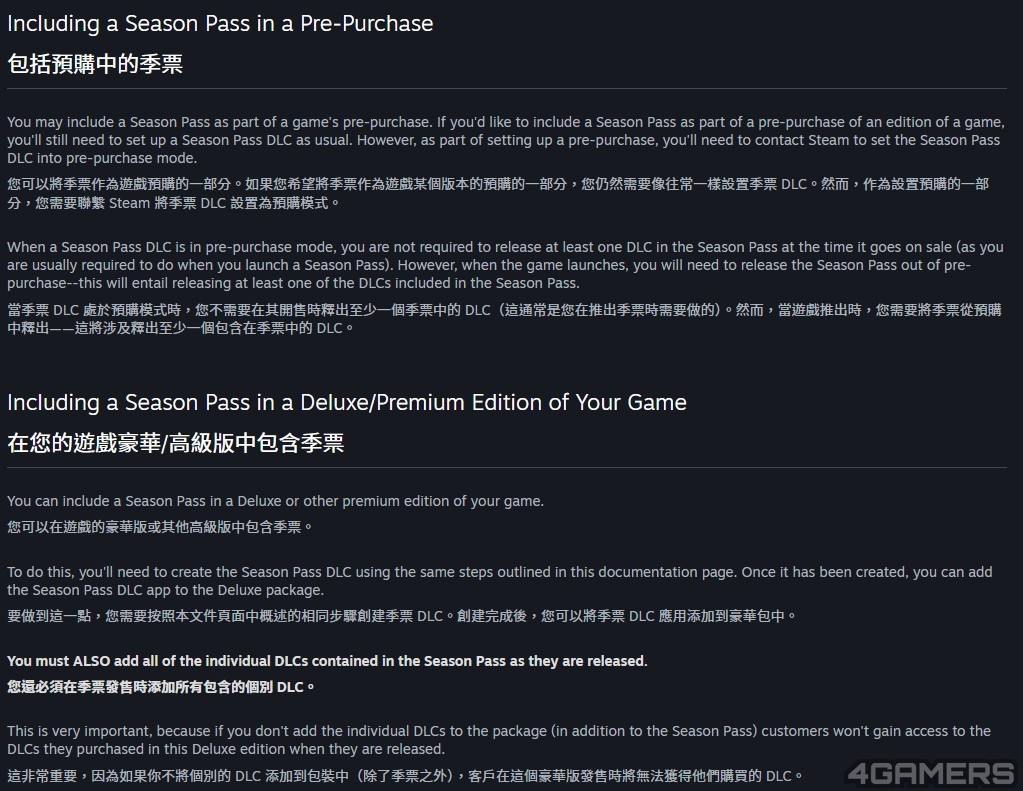Select the Chinese heading '在您的遊戲豪華/高級版中包含季票'
Image resolution: width=1023 pixels, height=791 pixels.
pyautogui.click(x=176, y=443)
